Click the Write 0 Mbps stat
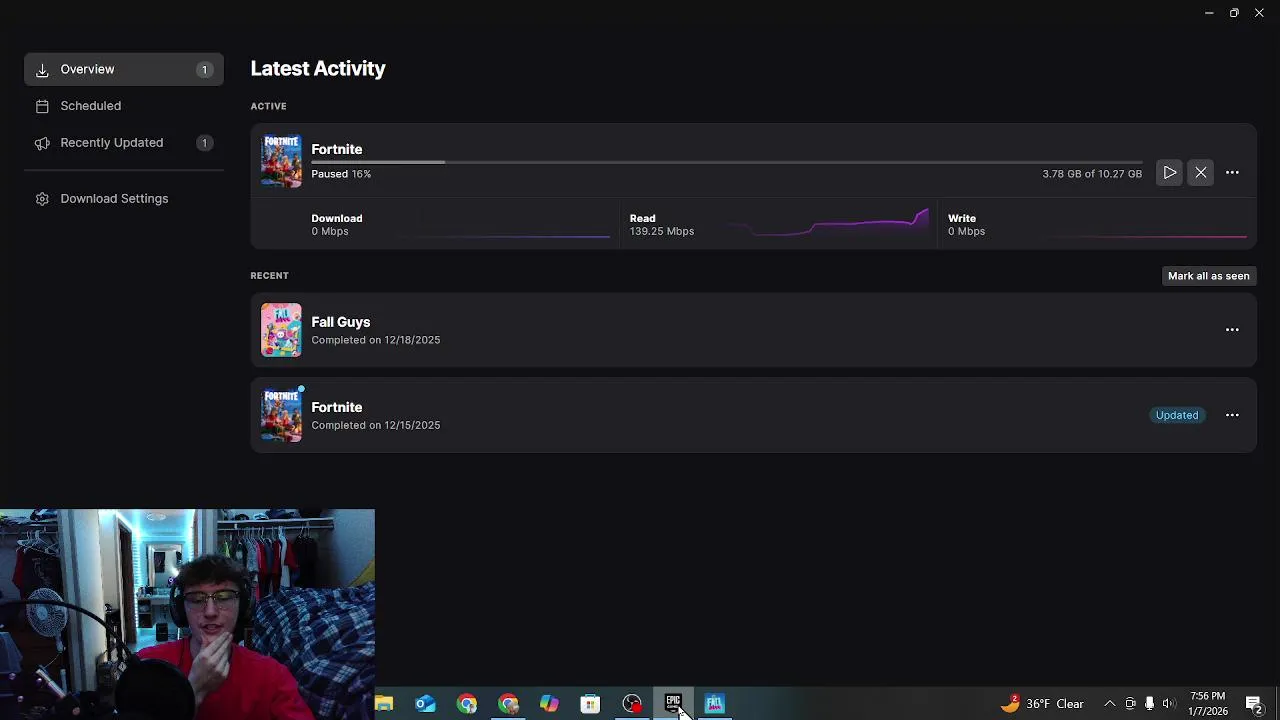This screenshot has height=720, width=1280. tap(966, 224)
